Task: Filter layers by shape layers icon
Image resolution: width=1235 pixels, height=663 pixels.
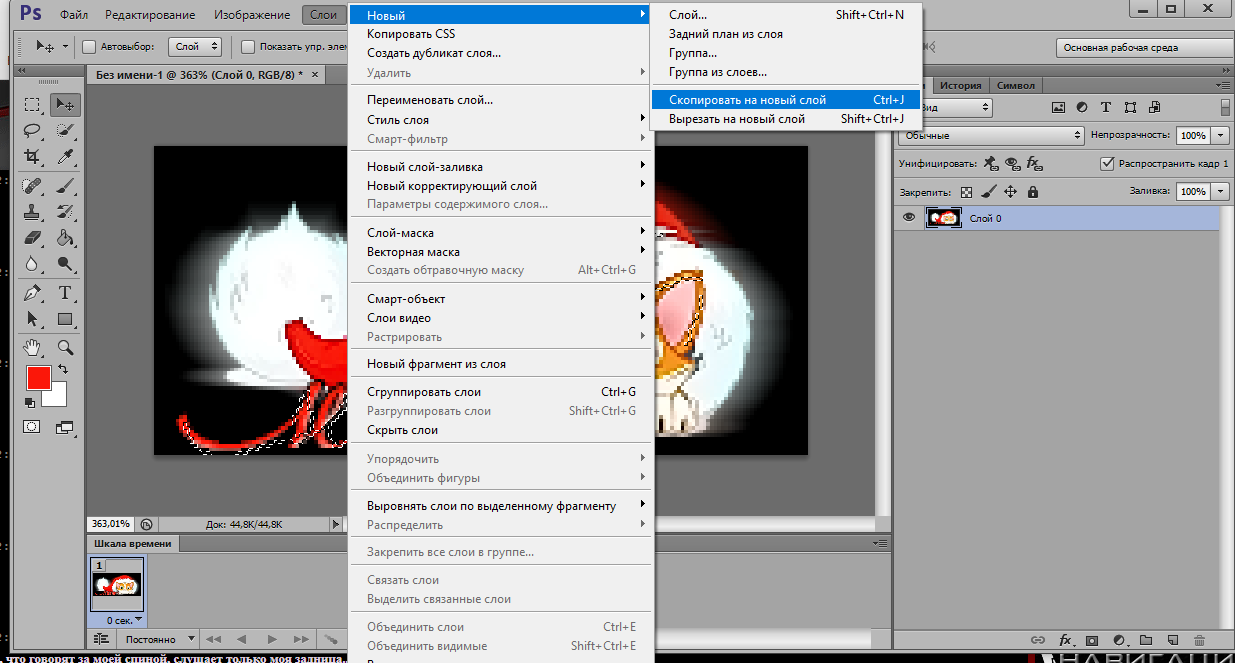Action: coord(1130,107)
